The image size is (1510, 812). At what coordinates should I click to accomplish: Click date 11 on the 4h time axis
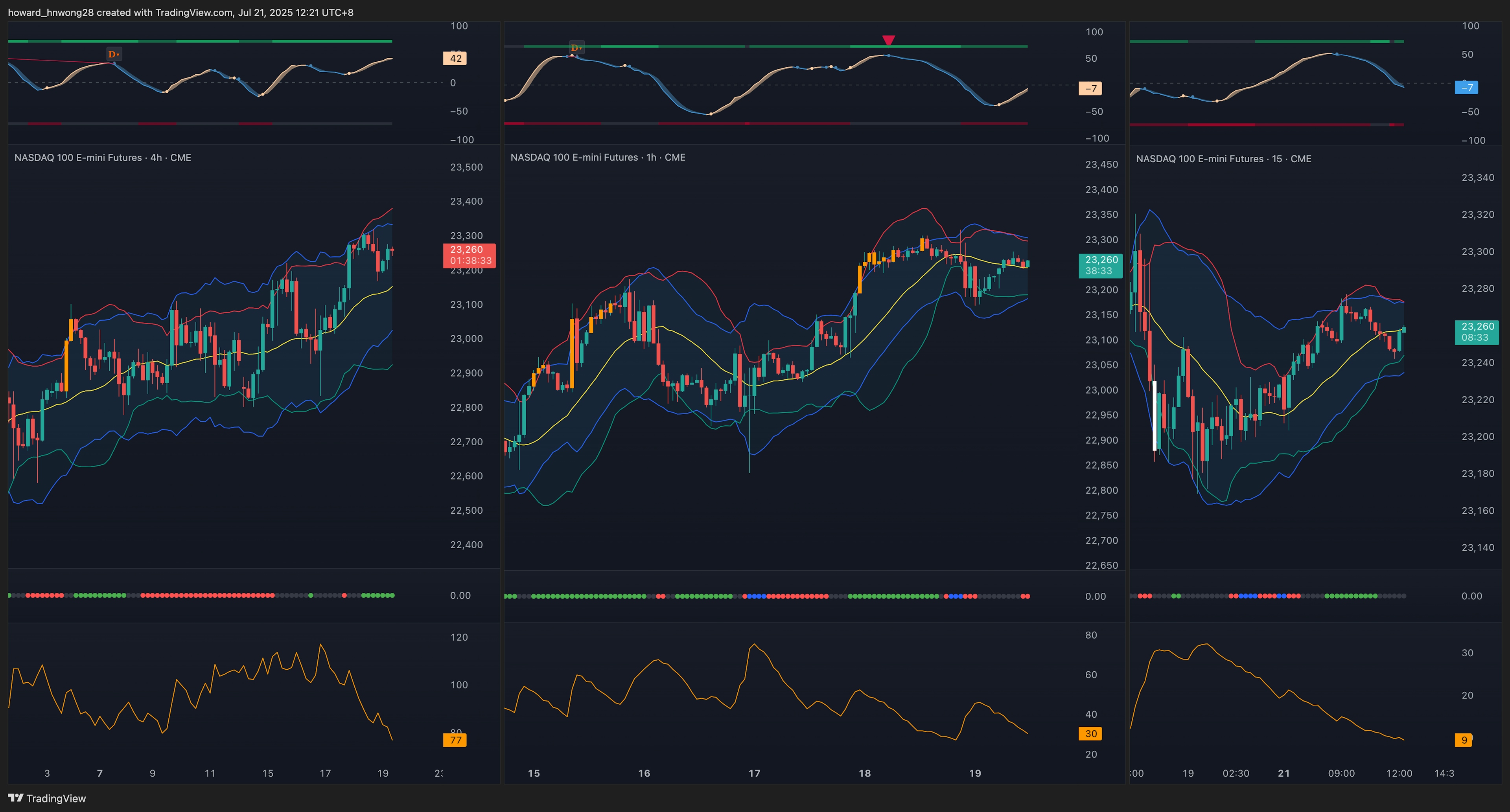tap(210, 773)
